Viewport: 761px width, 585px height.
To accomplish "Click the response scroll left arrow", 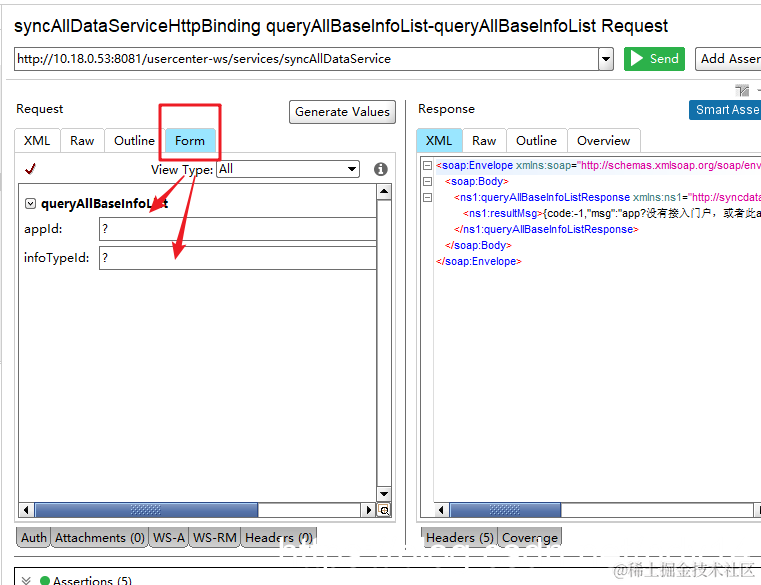I will point(441,510).
